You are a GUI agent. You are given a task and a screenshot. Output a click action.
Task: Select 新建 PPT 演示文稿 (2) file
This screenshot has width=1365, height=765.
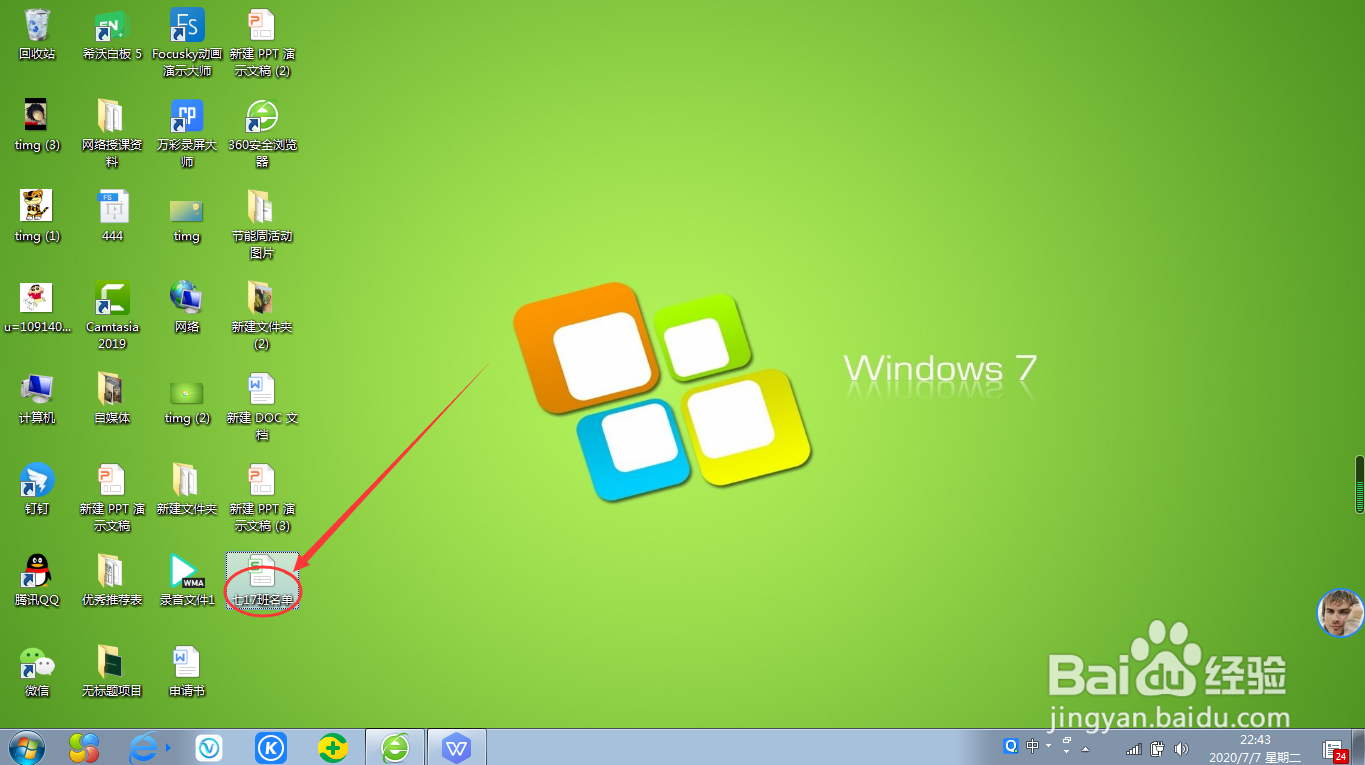262,43
